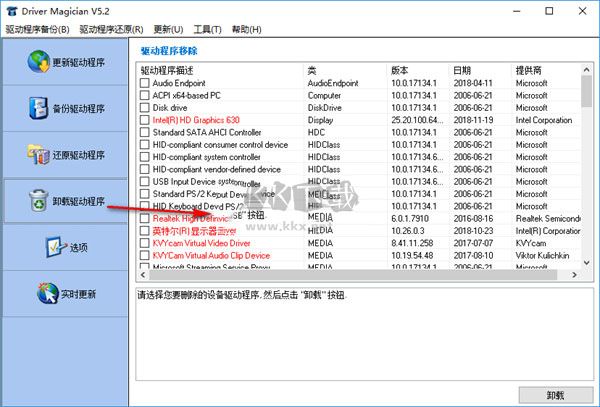Check HID-compliant consumer control device checkbox

(x=145, y=145)
